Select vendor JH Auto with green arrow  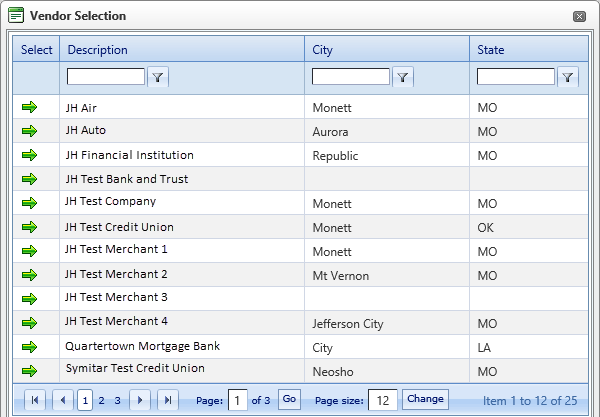[29, 131]
